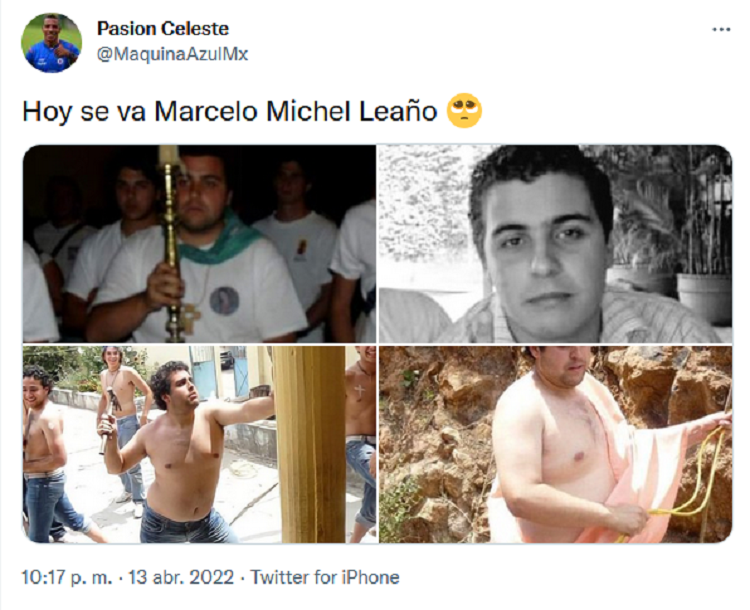Open the top-left photo with the candlestick
The width and height of the screenshot is (750, 610).
coord(199,244)
